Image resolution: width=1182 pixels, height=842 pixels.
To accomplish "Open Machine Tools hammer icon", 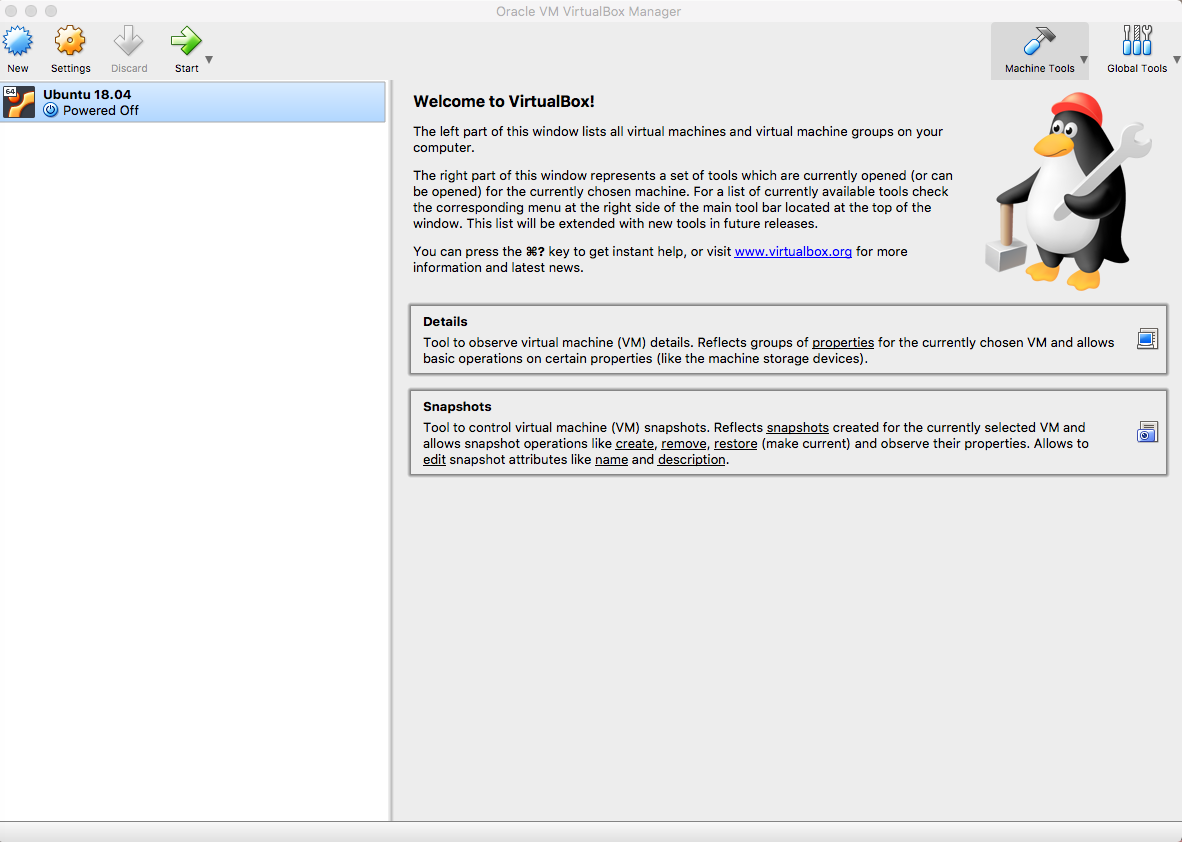I will [x=1040, y=41].
